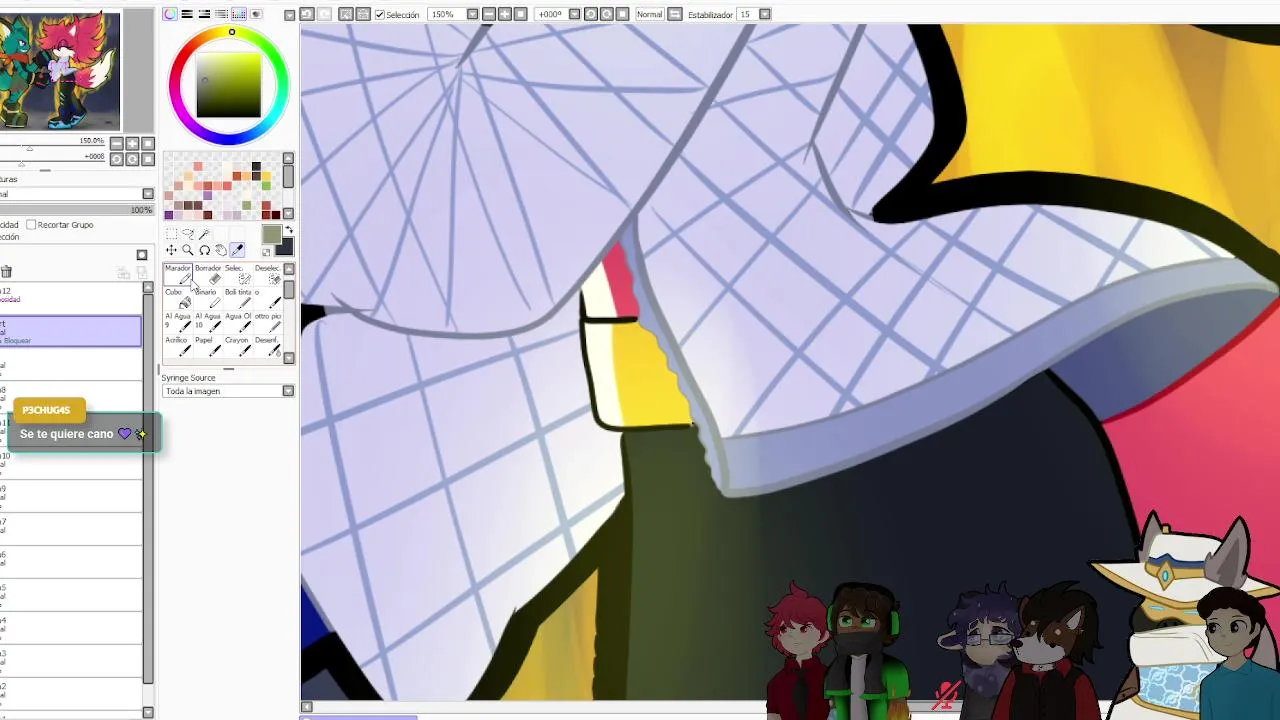Toggle the color mixer panel icon
The image size is (1280, 720).
[x=221, y=14]
